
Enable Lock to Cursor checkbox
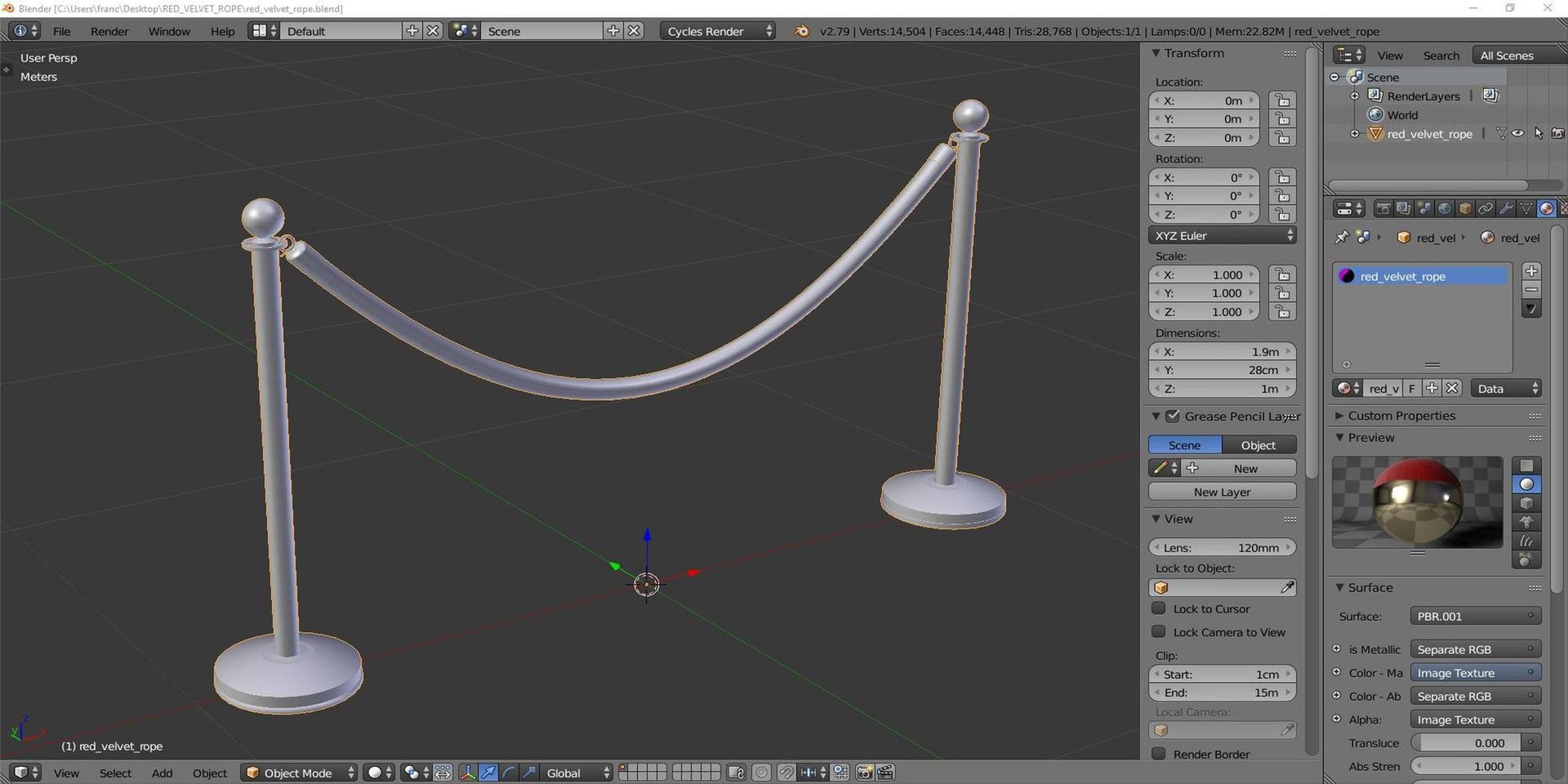1158,608
